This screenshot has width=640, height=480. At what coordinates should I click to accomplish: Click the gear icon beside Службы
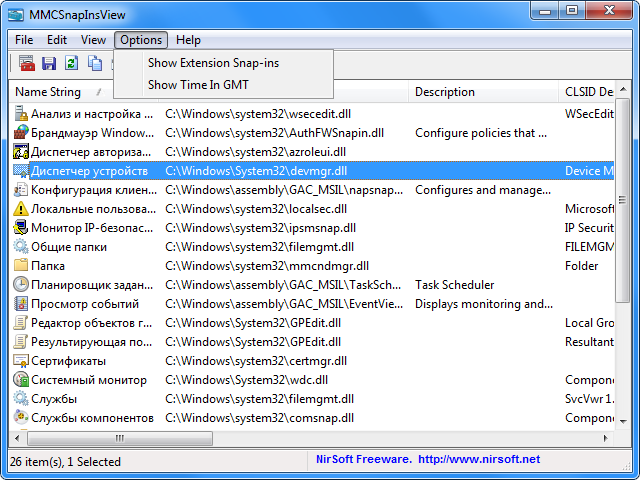pos(21,399)
